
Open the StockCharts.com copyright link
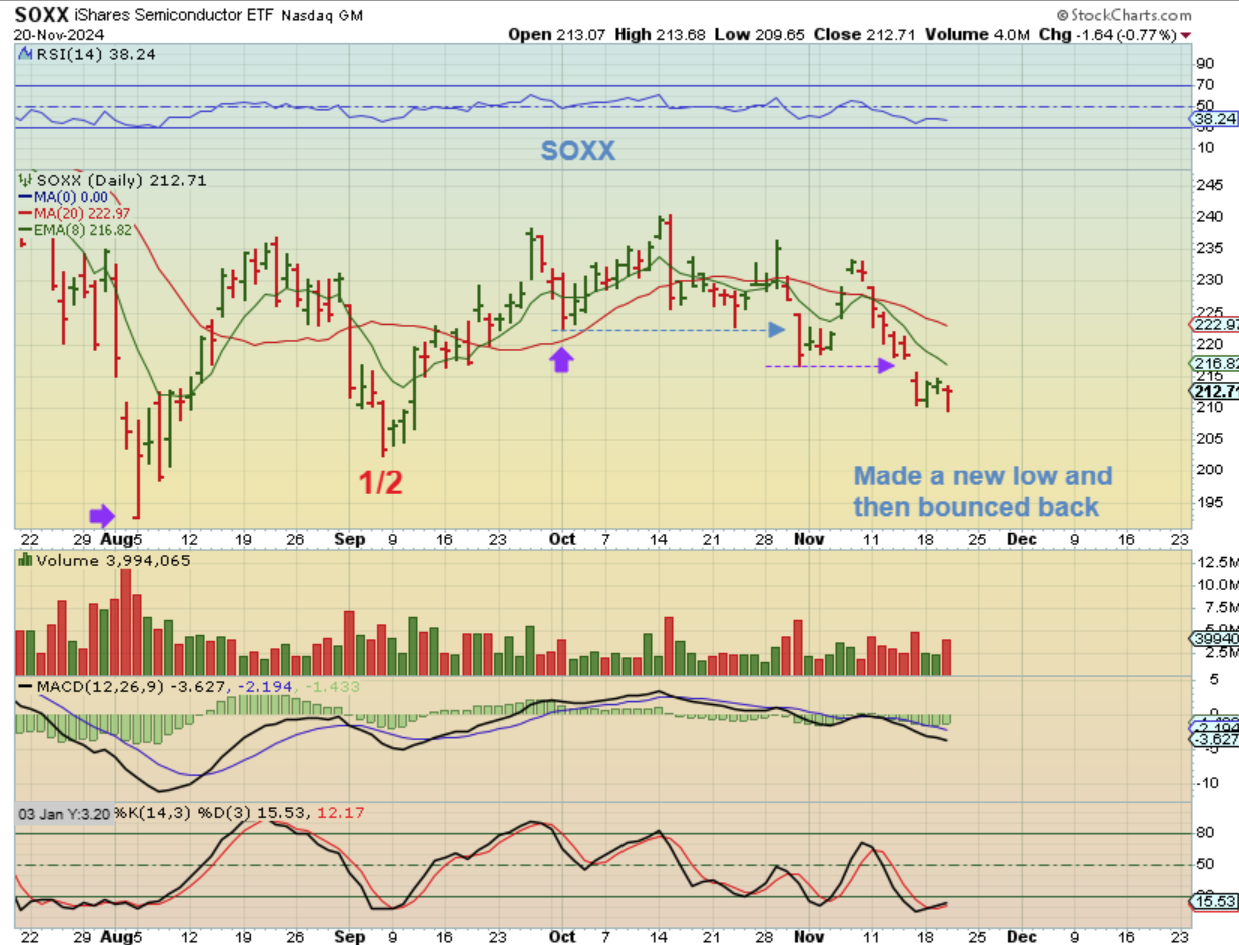tap(1123, 15)
